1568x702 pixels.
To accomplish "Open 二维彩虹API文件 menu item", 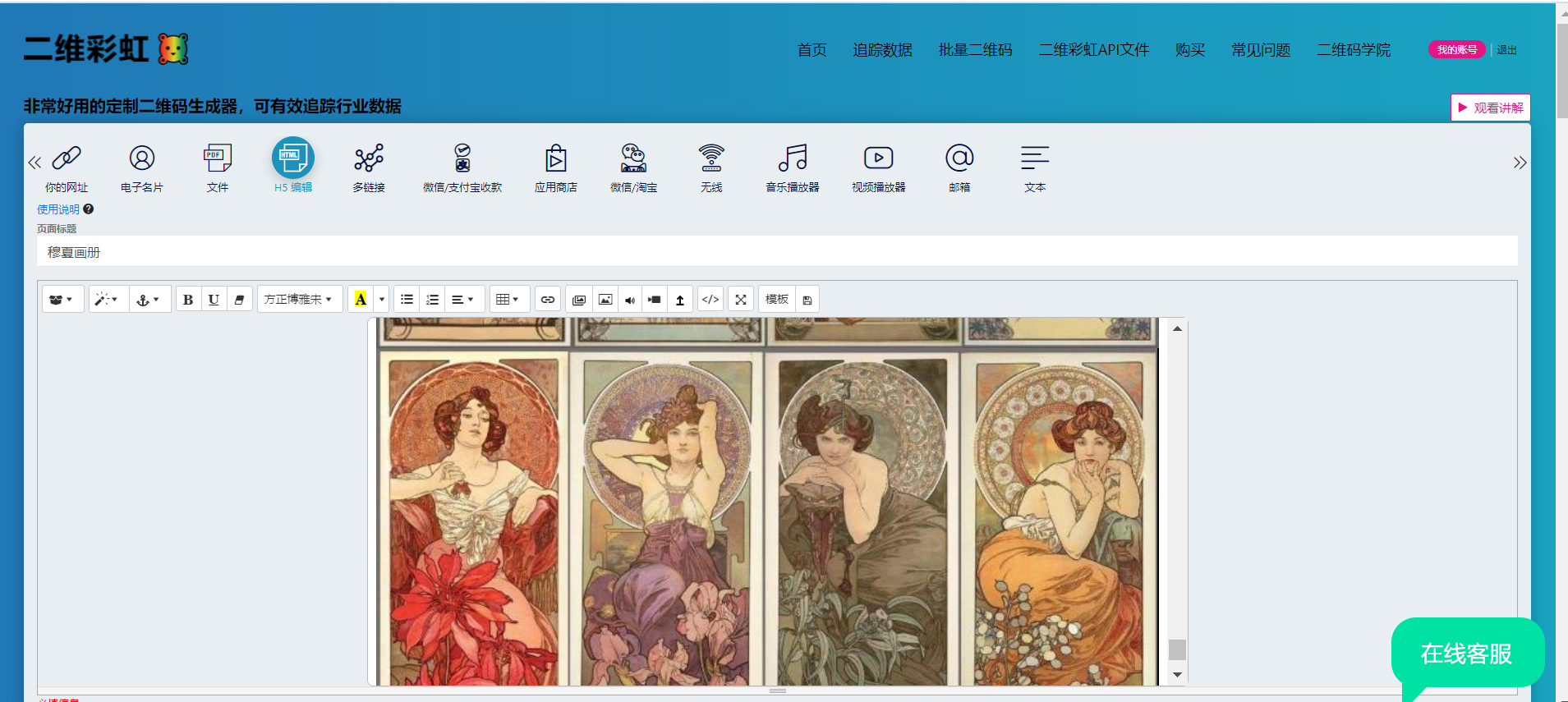I will (x=1094, y=50).
